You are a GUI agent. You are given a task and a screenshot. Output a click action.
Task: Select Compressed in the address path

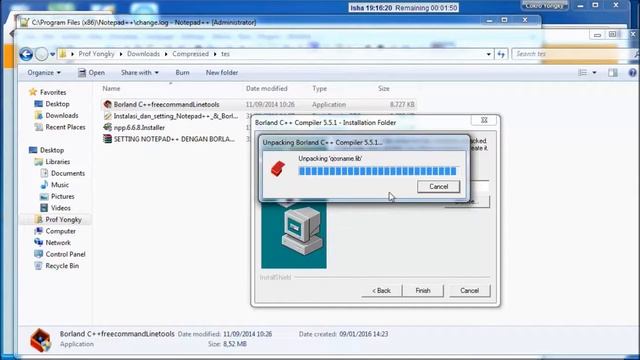(190, 54)
